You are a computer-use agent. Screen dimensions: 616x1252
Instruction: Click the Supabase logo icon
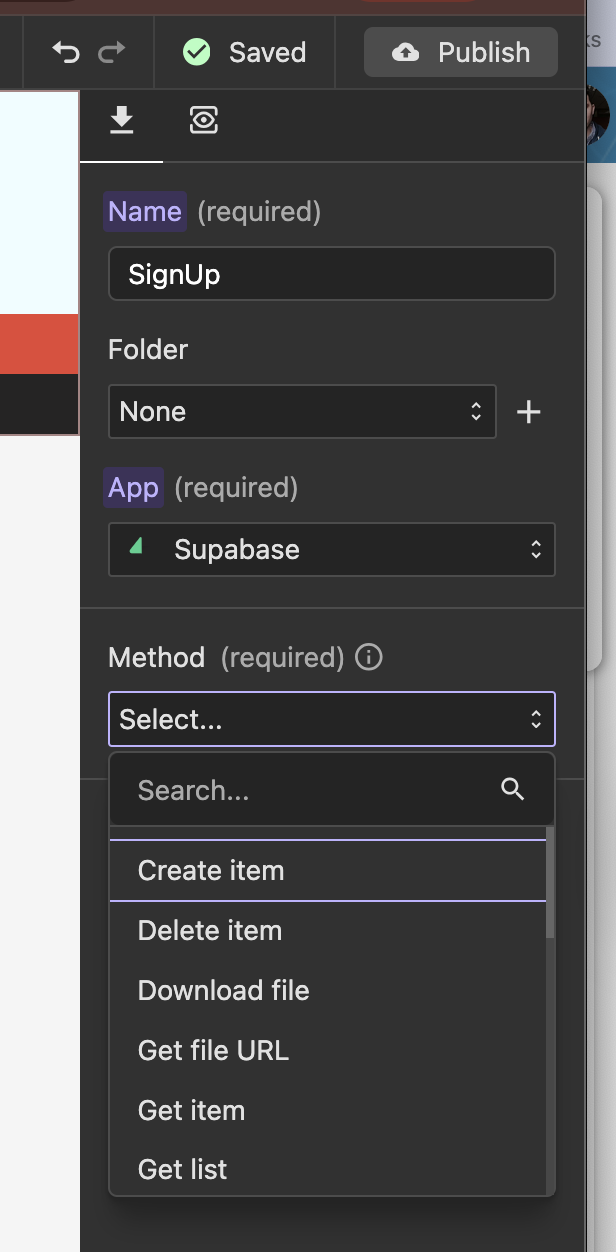point(137,546)
